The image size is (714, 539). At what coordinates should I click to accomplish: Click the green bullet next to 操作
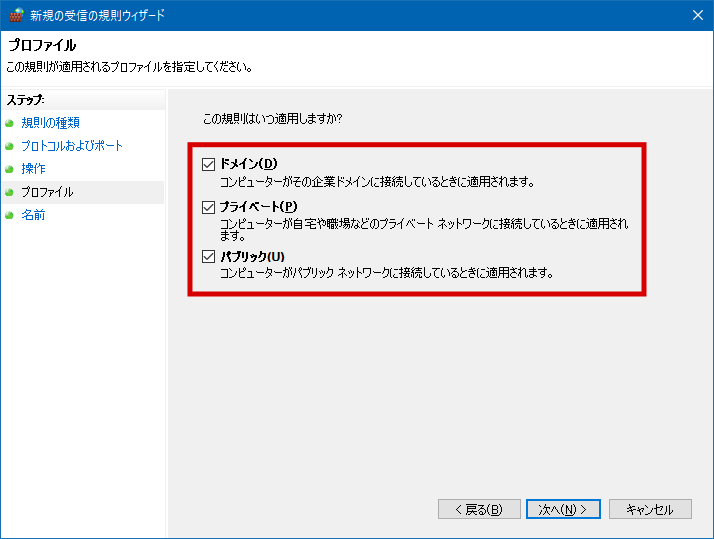10,169
